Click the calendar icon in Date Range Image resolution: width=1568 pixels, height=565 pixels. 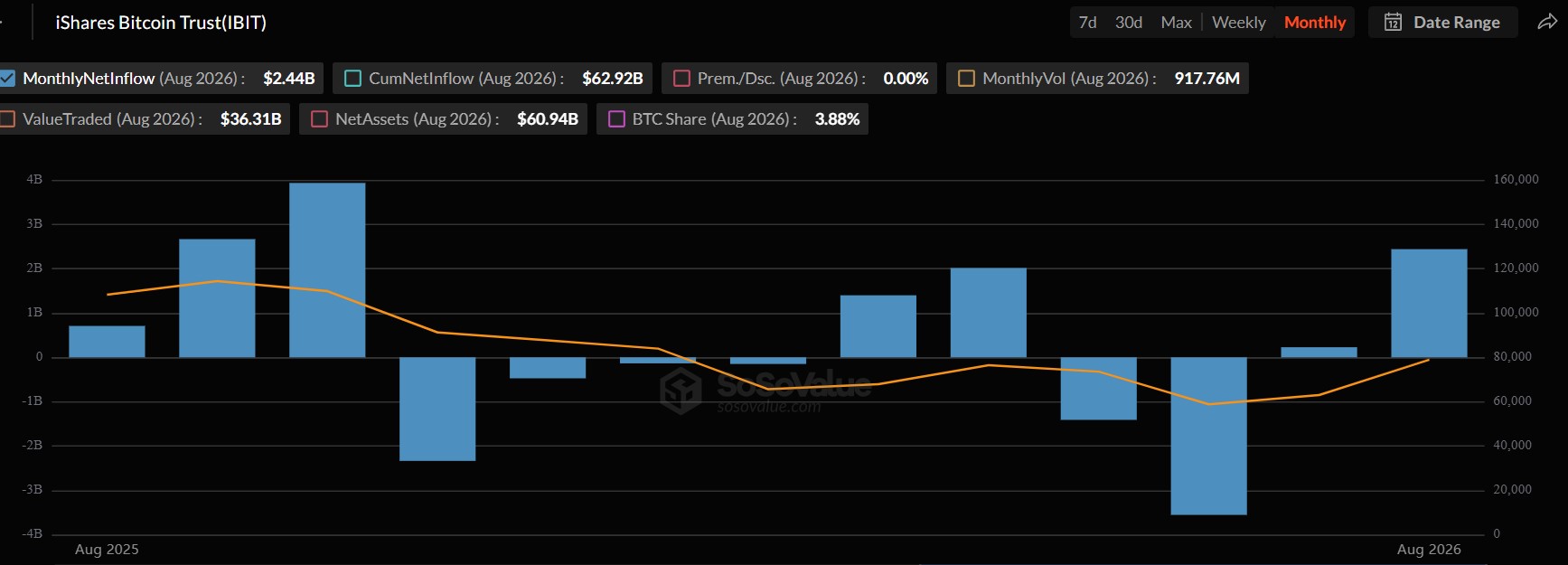[1393, 22]
